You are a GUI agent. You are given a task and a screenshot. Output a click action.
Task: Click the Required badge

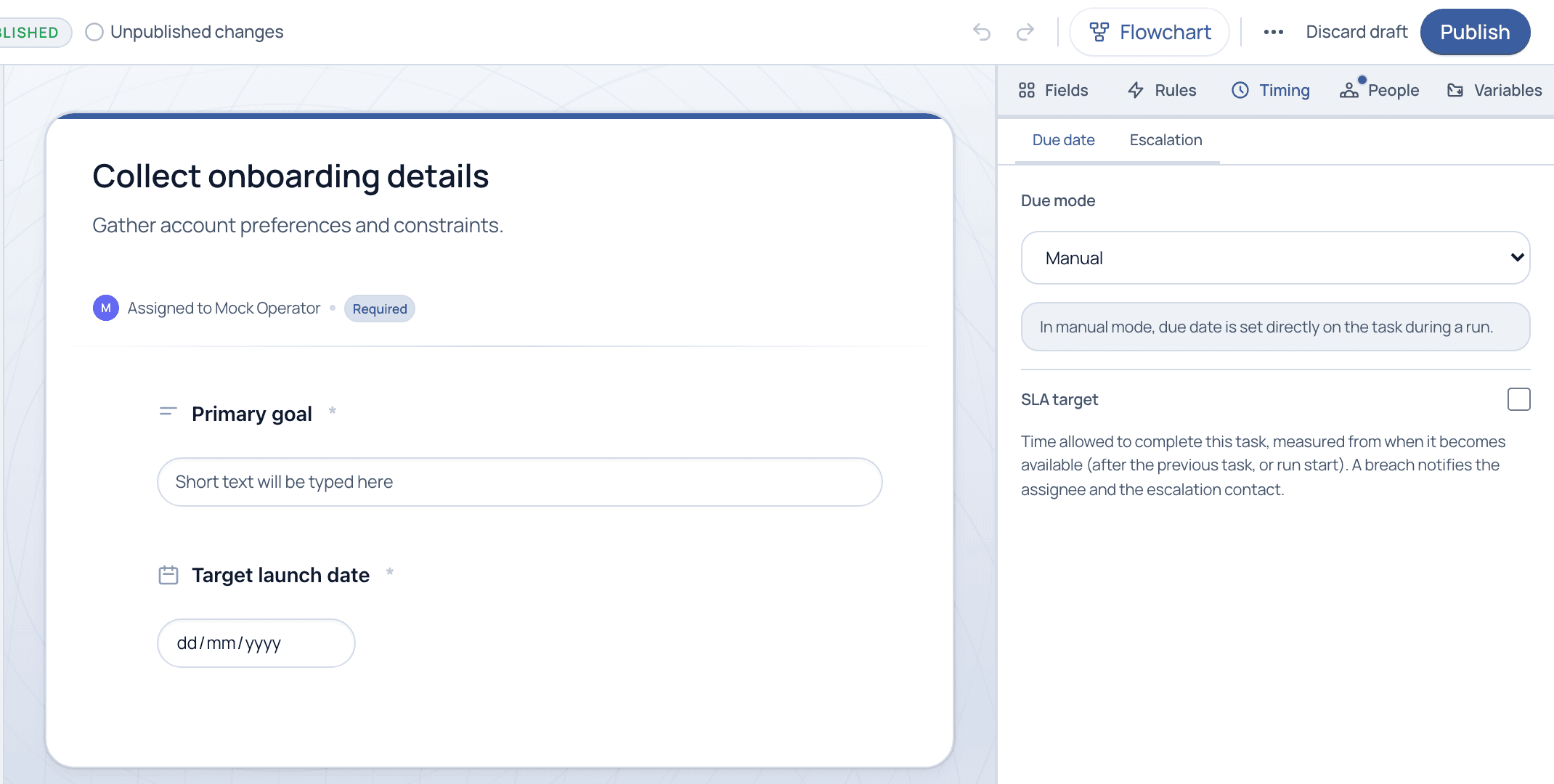(379, 309)
